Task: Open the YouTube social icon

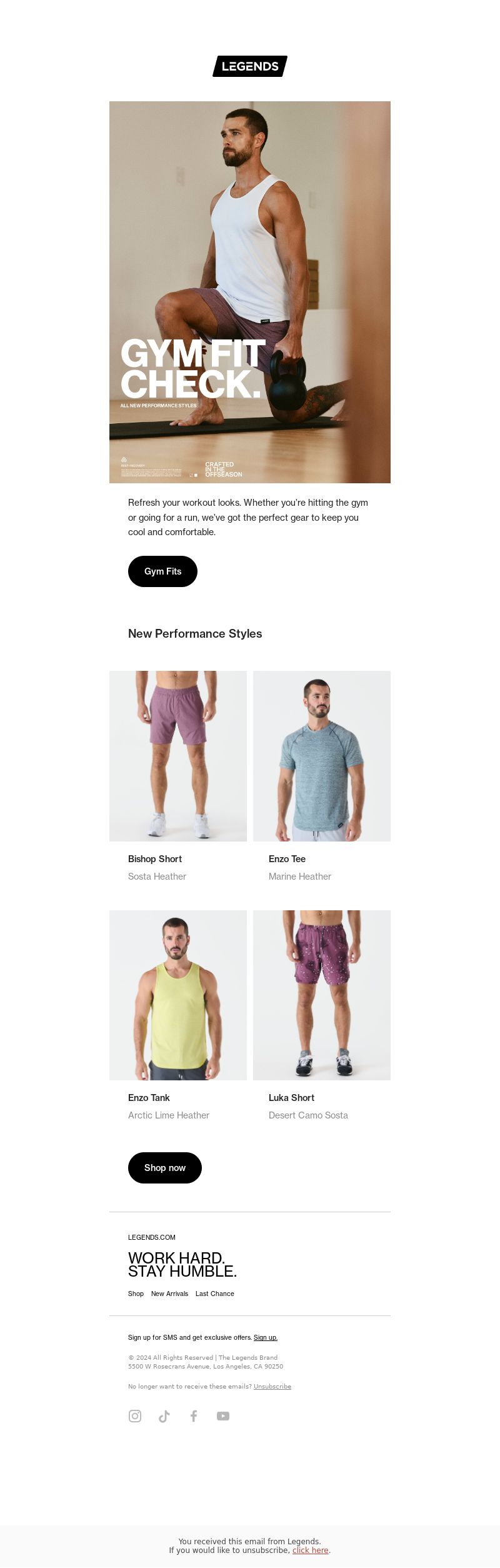Action: coord(223,1416)
